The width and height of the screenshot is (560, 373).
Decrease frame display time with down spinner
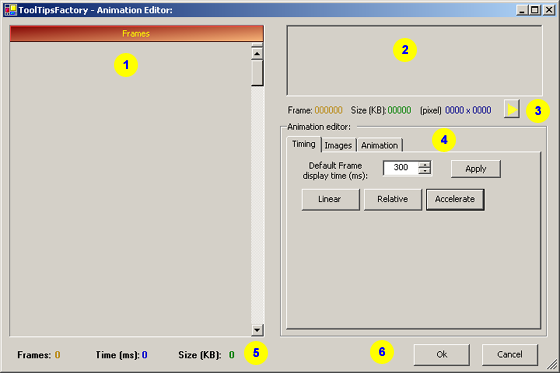(425, 171)
